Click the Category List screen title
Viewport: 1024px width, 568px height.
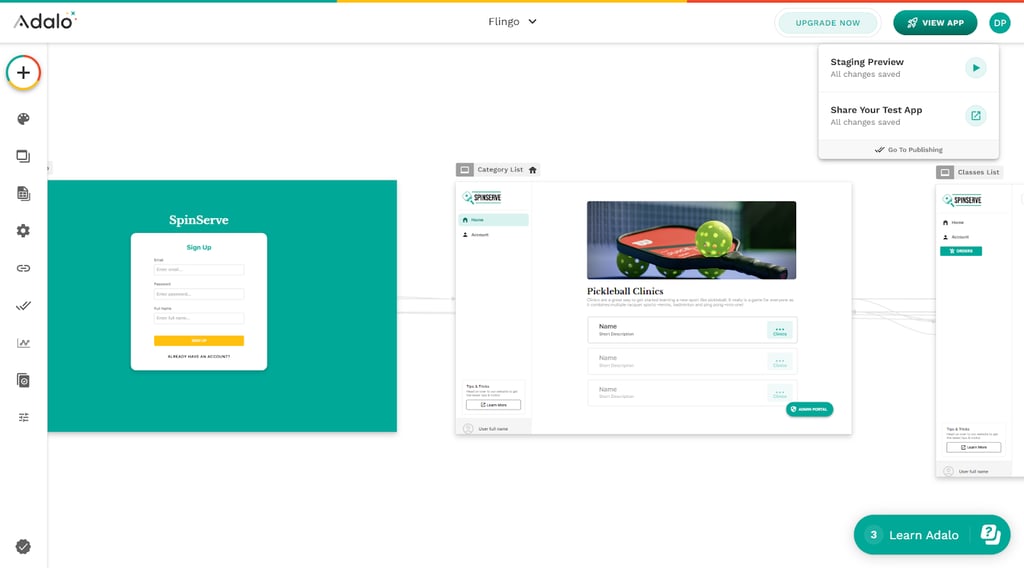pos(500,170)
